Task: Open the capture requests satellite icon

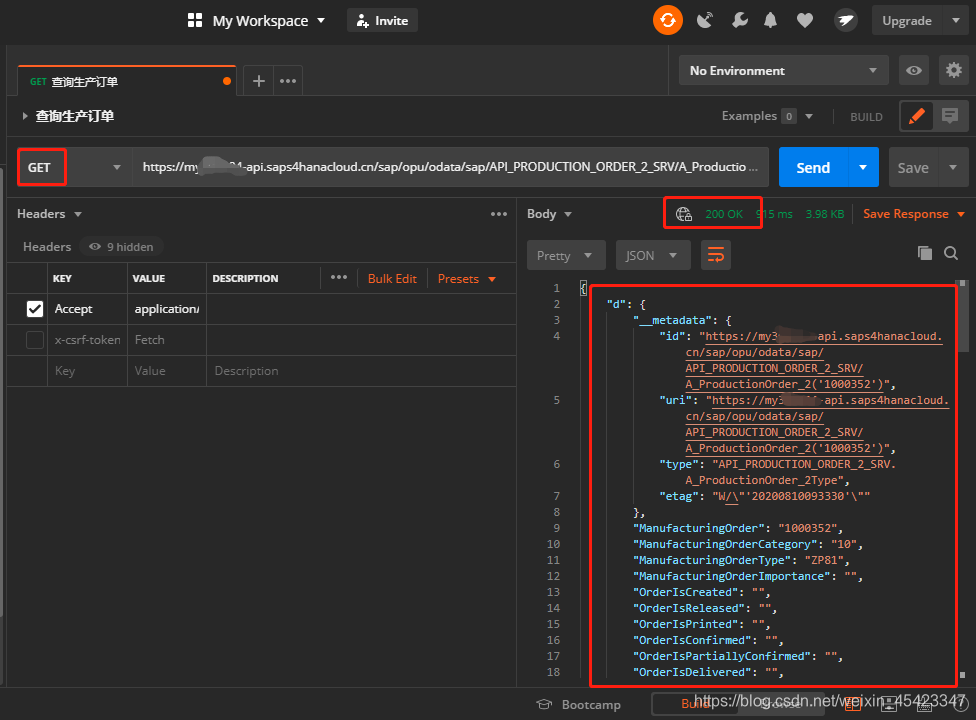Action: point(705,21)
